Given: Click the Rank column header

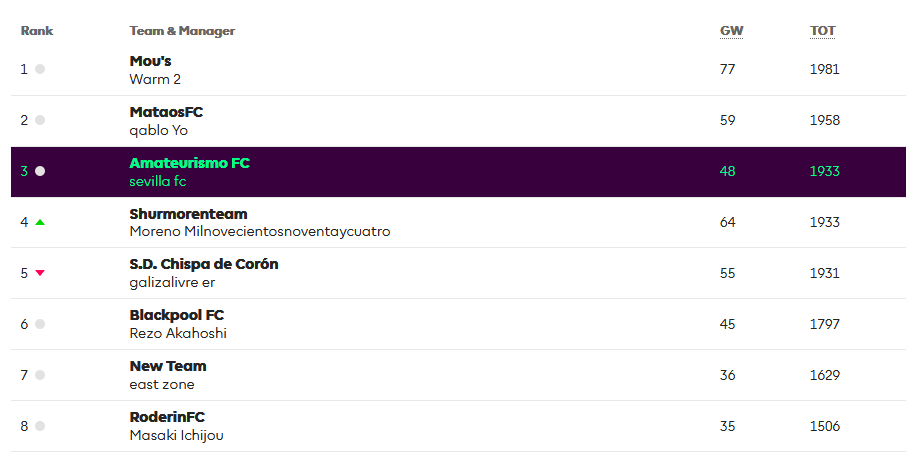Looking at the screenshot, I should click(x=37, y=31).
